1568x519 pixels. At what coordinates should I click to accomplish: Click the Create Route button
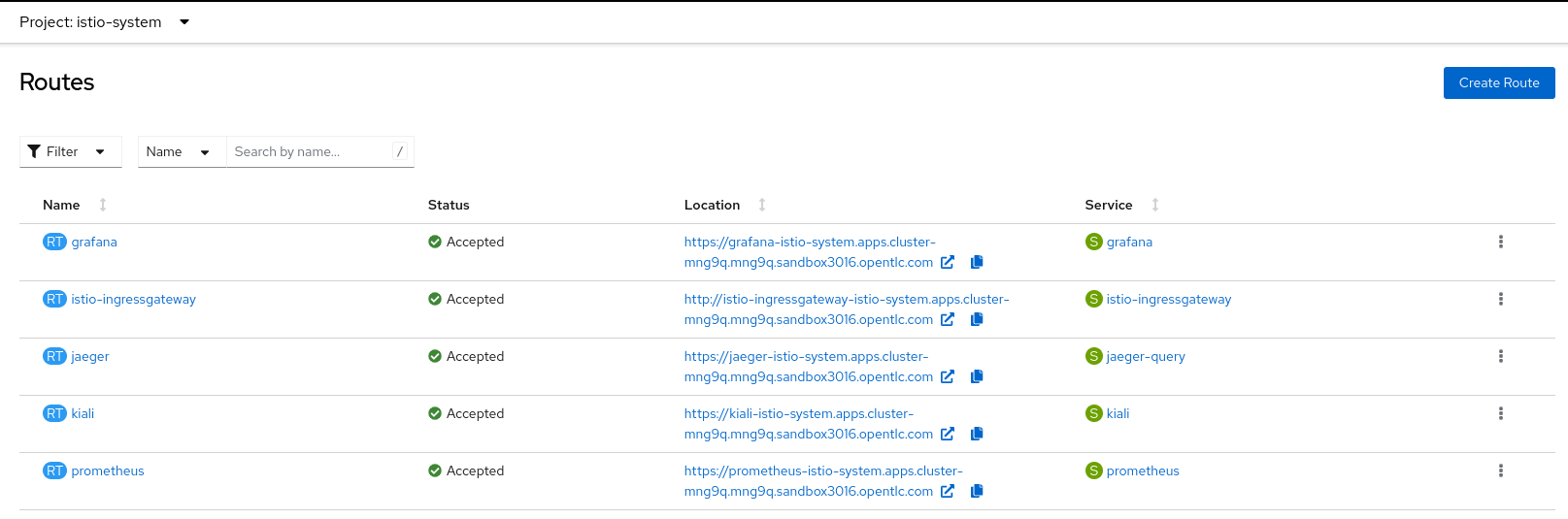tap(1499, 82)
